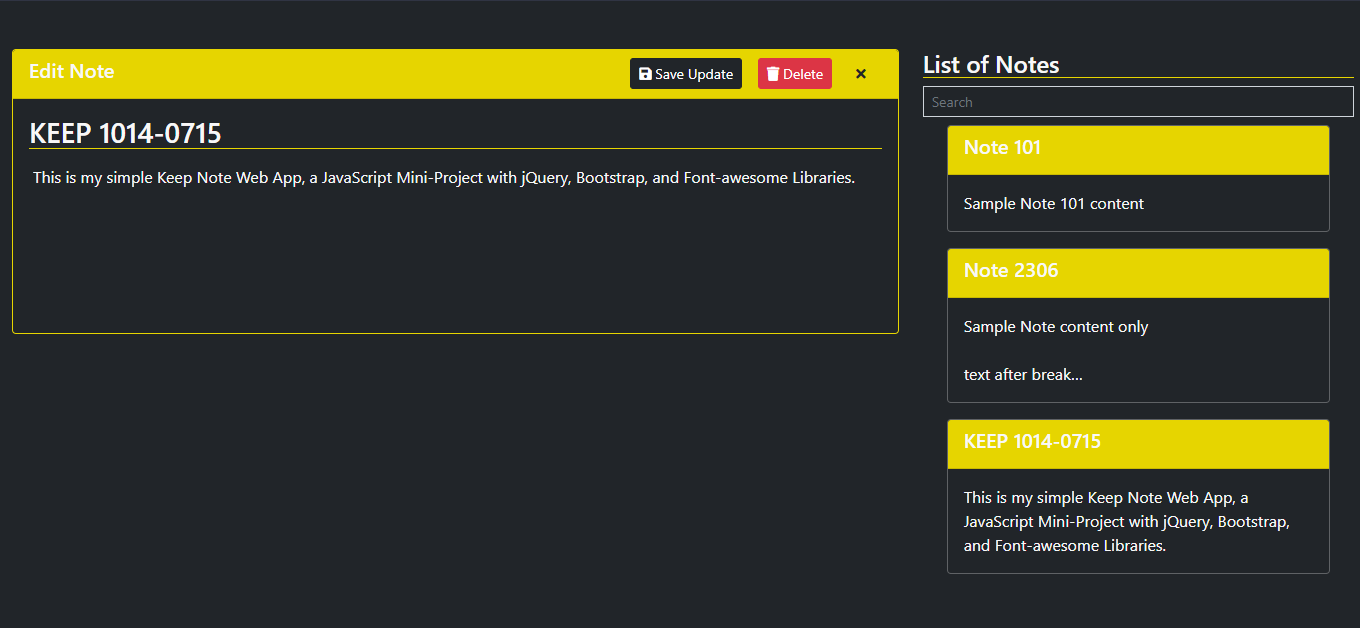Image resolution: width=1360 pixels, height=628 pixels.
Task: Click the red Delete button label
Action: pyautogui.click(x=803, y=74)
